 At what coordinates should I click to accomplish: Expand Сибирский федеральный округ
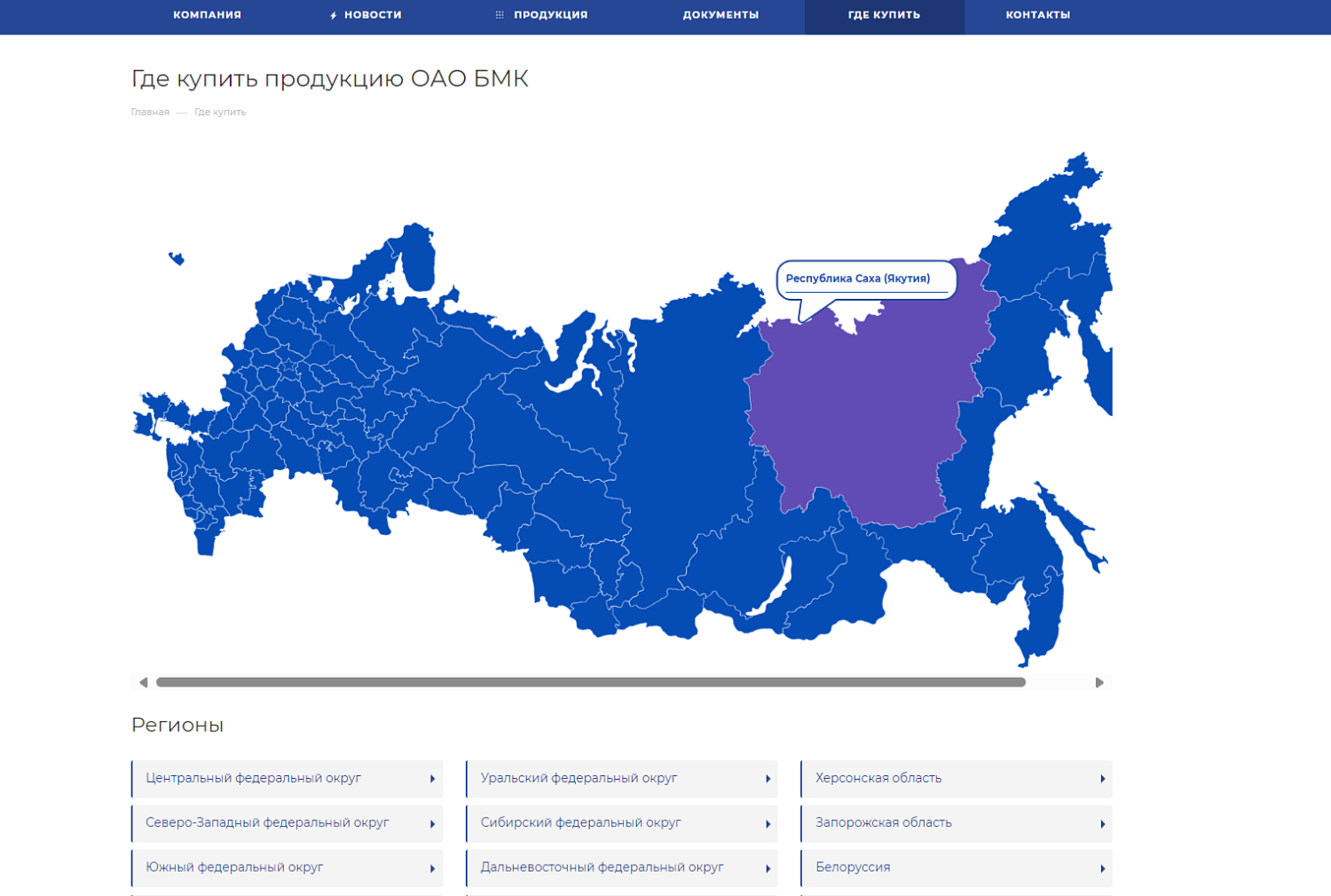tap(621, 823)
